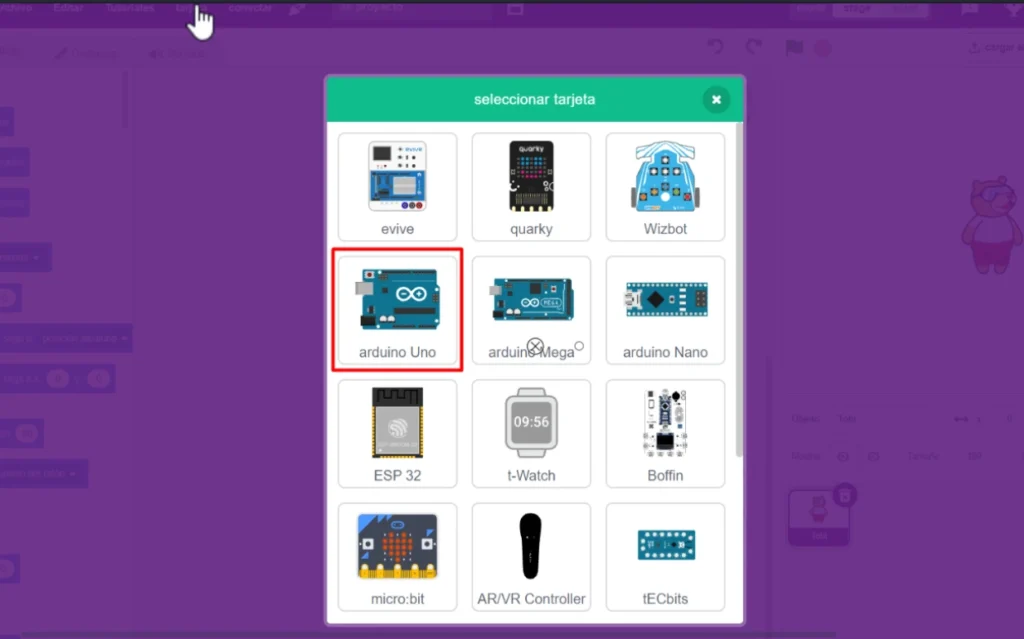Viewport: 1024px width, 639px height.
Task: Select the micro:bit board
Action: click(x=397, y=556)
